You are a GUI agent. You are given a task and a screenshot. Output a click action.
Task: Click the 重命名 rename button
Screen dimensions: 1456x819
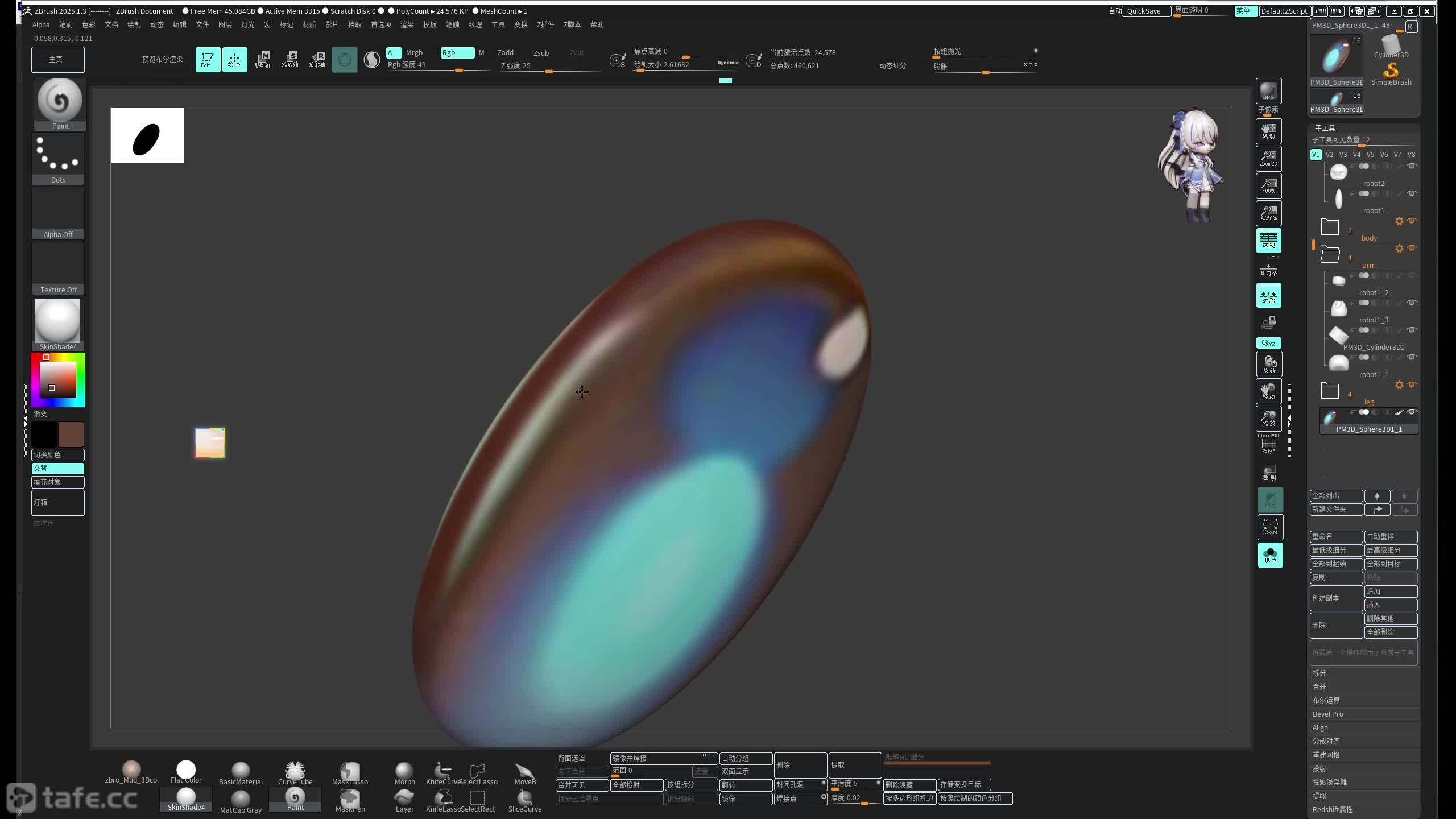1336,536
